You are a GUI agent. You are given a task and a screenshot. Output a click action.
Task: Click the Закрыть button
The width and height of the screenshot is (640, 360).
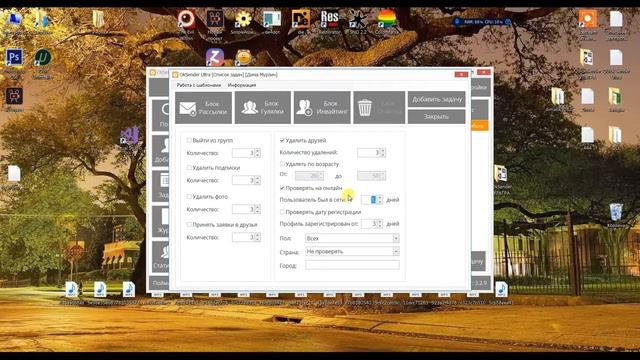437,117
